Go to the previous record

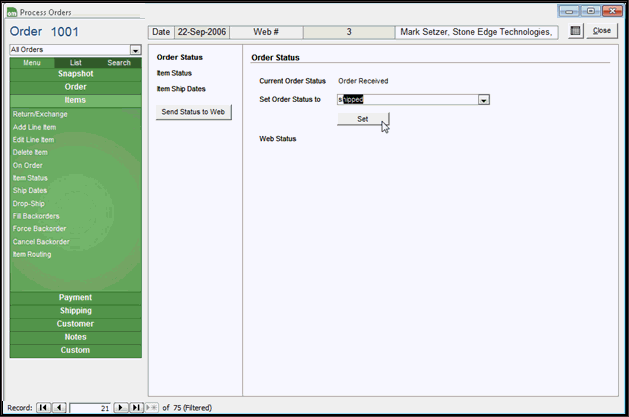[x=59, y=408]
